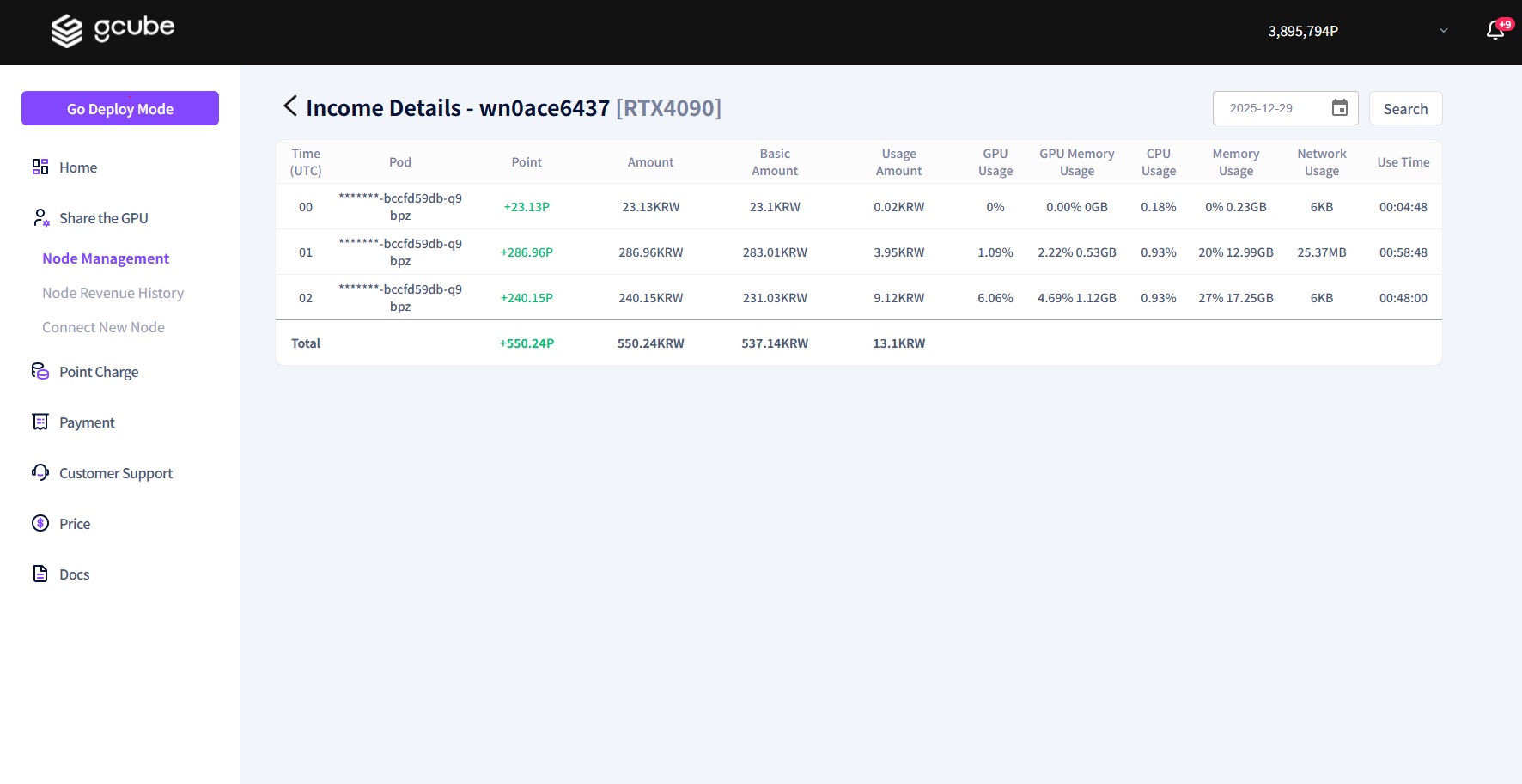Click the Docs file icon
1522x784 pixels.
40,574
